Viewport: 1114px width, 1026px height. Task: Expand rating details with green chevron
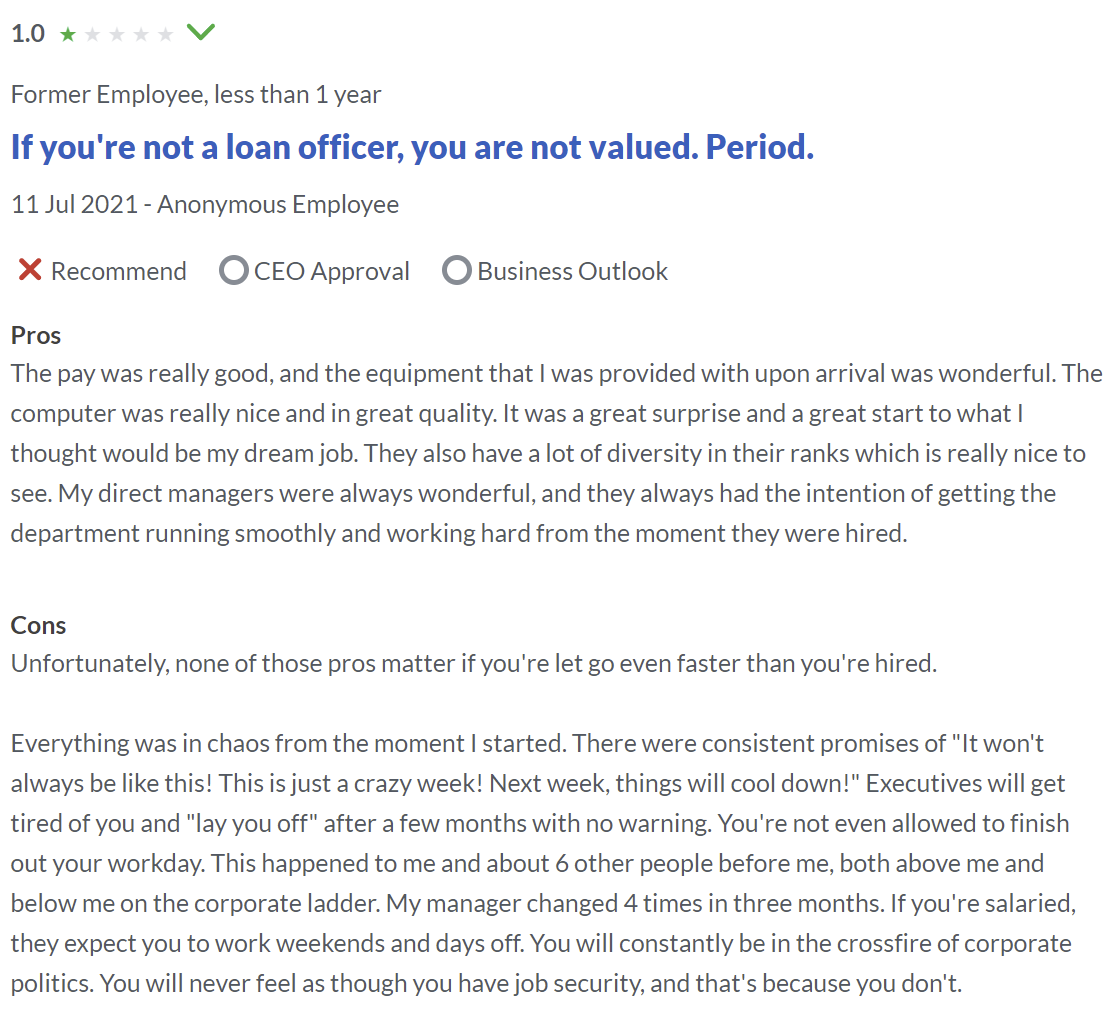[200, 32]
